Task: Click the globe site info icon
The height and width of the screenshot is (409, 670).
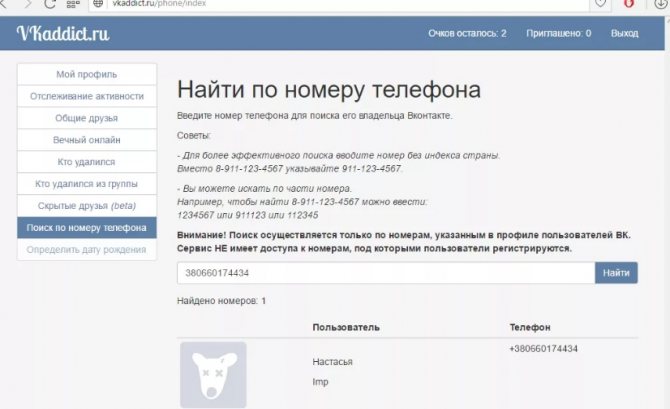Action: click(98, 3)
